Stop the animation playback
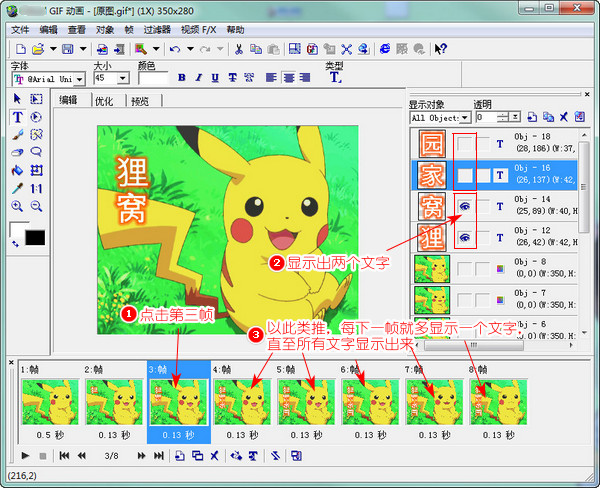Viewport: 600px width, 488px height. coord(43,456)
